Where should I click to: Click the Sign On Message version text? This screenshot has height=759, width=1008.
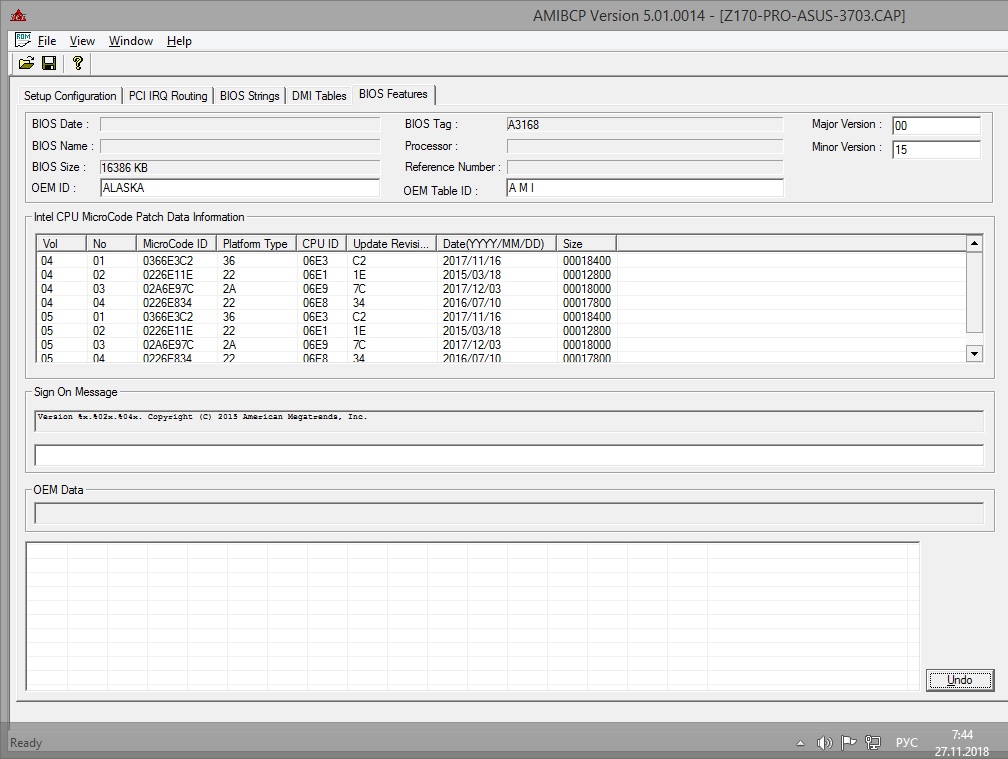(x=202, y=417)
